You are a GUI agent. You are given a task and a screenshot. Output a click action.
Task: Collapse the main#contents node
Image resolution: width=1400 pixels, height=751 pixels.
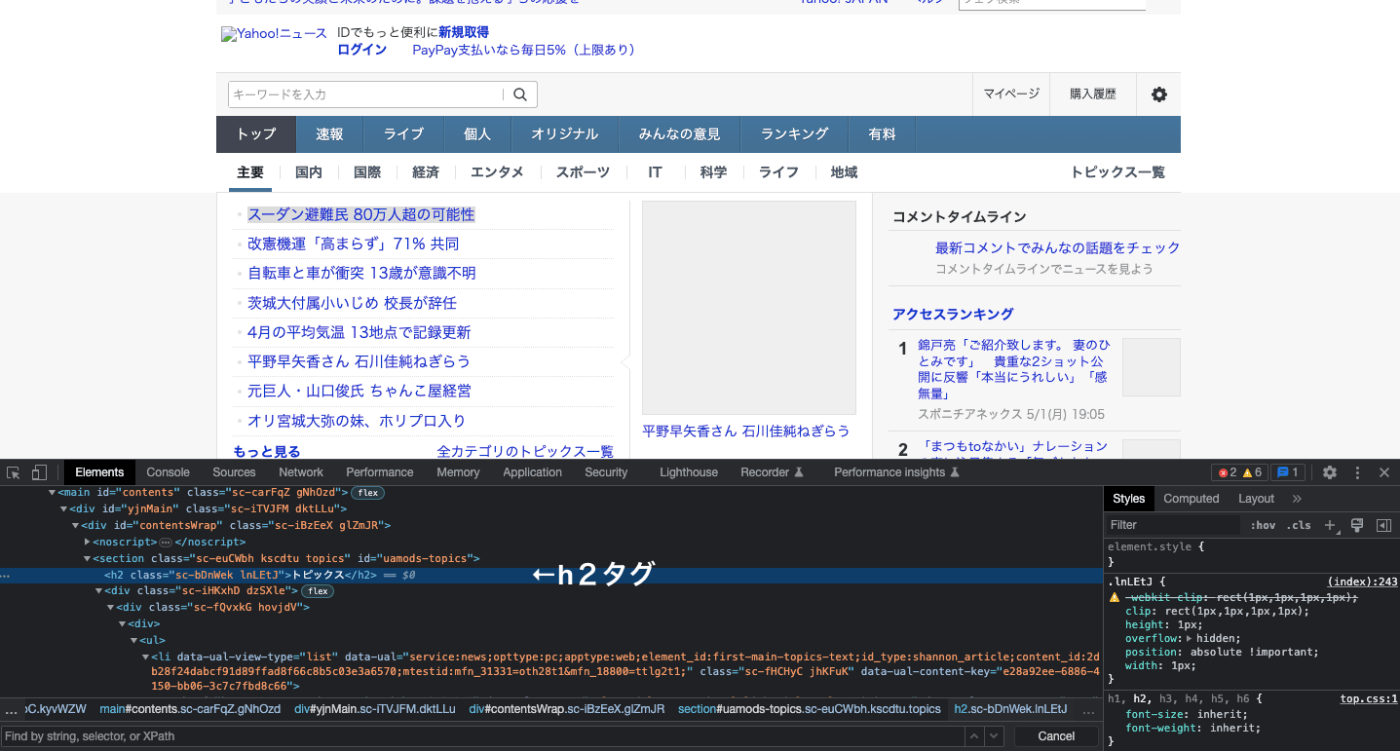pyautogui.click(x=52, y=492)
